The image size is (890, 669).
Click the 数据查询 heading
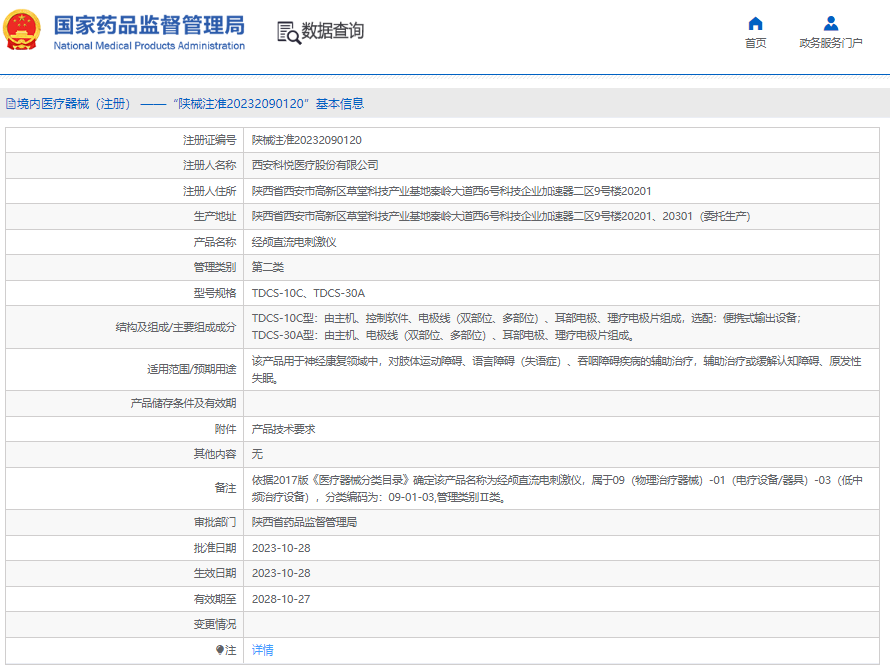pos(333,31)
